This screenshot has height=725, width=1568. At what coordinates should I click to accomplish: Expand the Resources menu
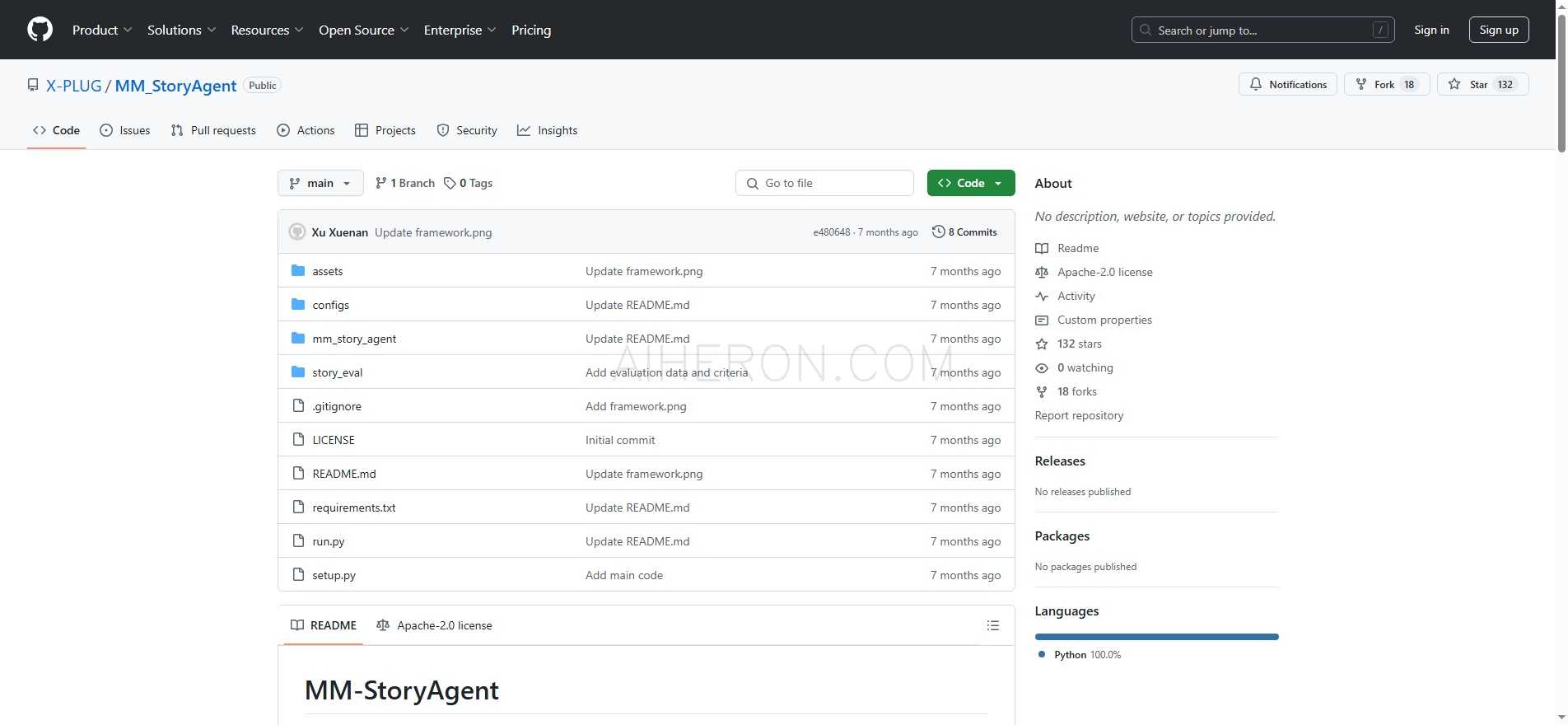point(267,30)
